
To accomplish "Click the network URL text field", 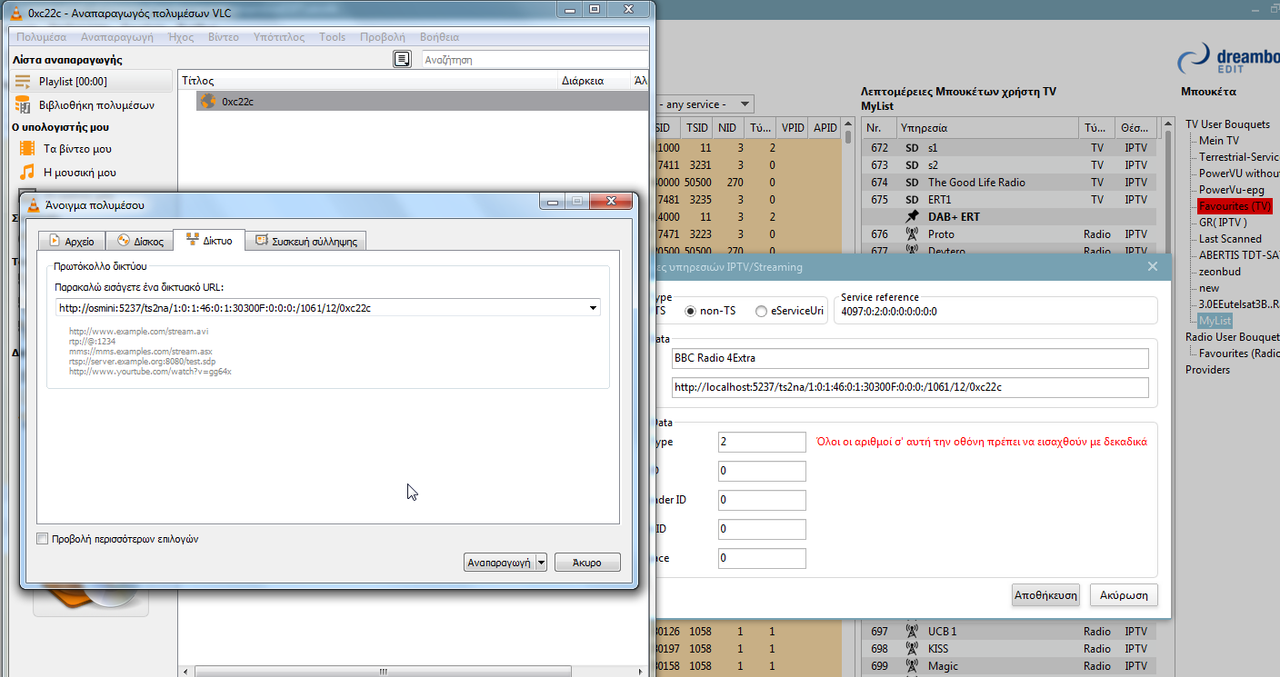I will pos(320,308).
